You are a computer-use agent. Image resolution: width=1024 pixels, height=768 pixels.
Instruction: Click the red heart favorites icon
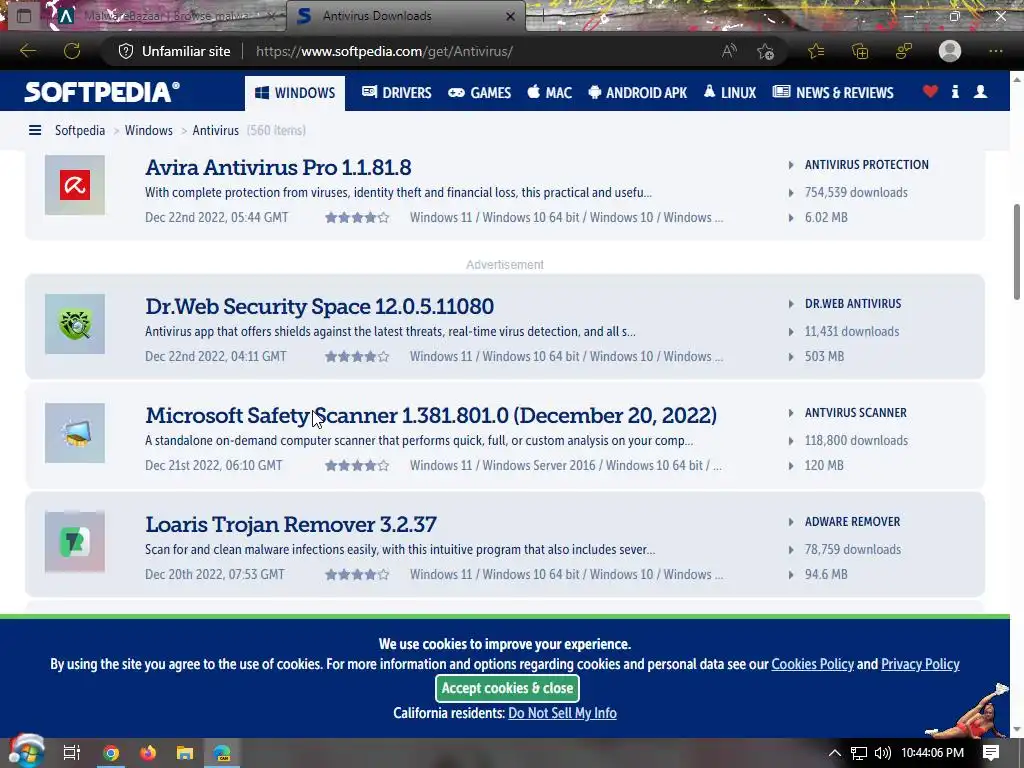coord(930,92)
